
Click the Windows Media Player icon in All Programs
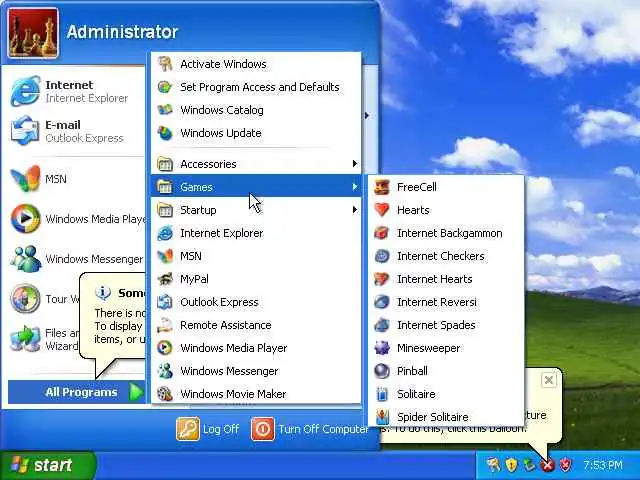point(165,348)
